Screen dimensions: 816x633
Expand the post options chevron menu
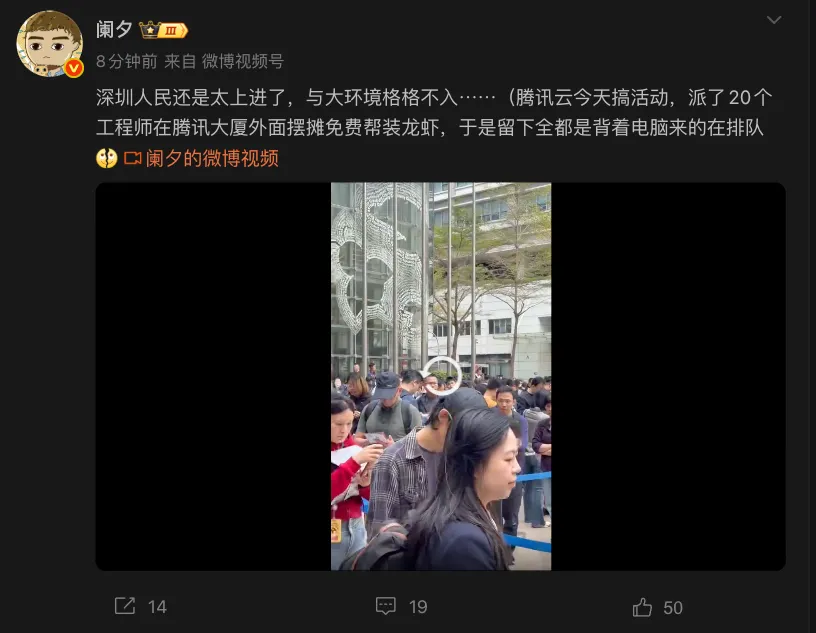[x=774, y=20]
